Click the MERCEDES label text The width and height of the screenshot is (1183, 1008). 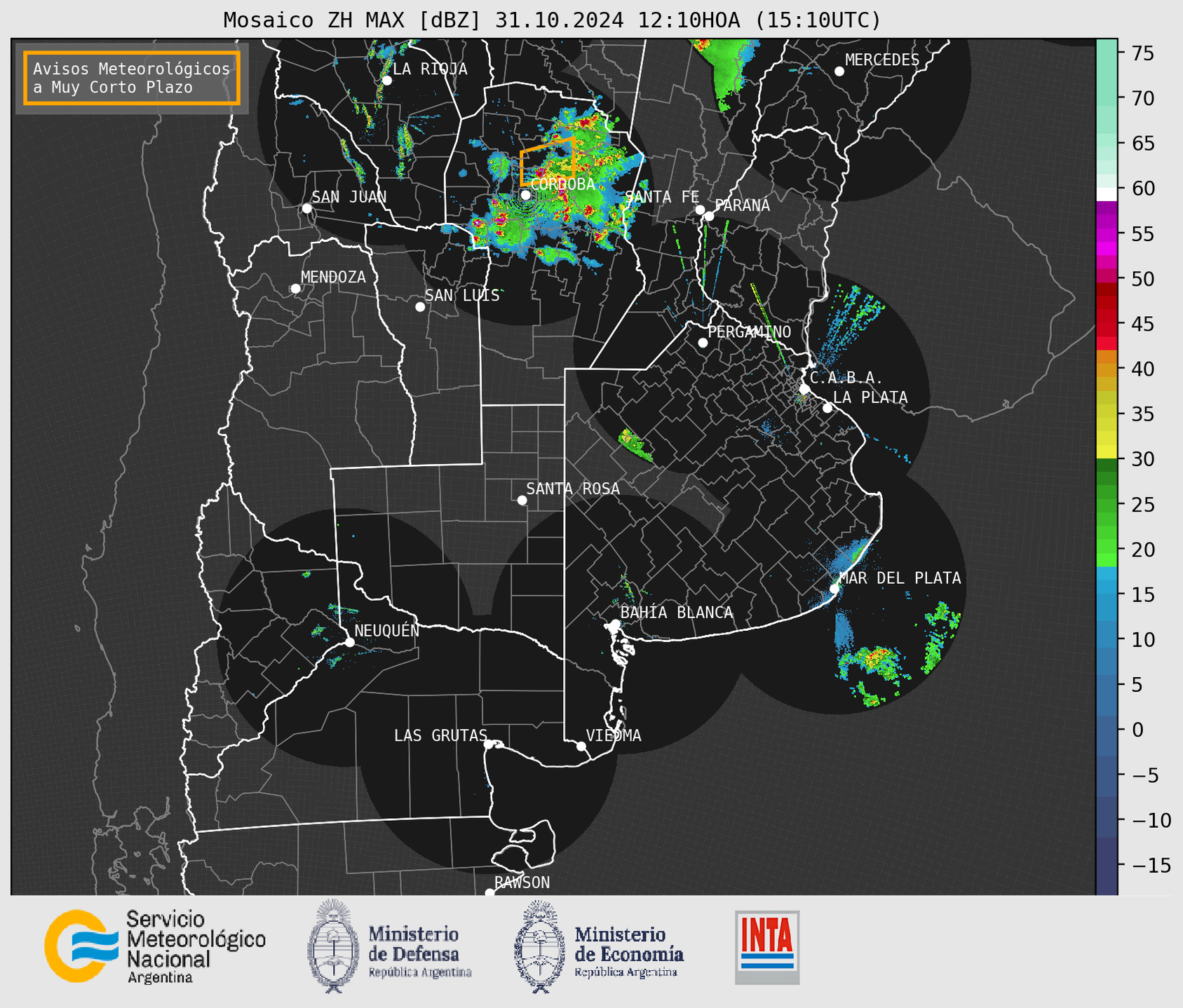pos(882,60)
